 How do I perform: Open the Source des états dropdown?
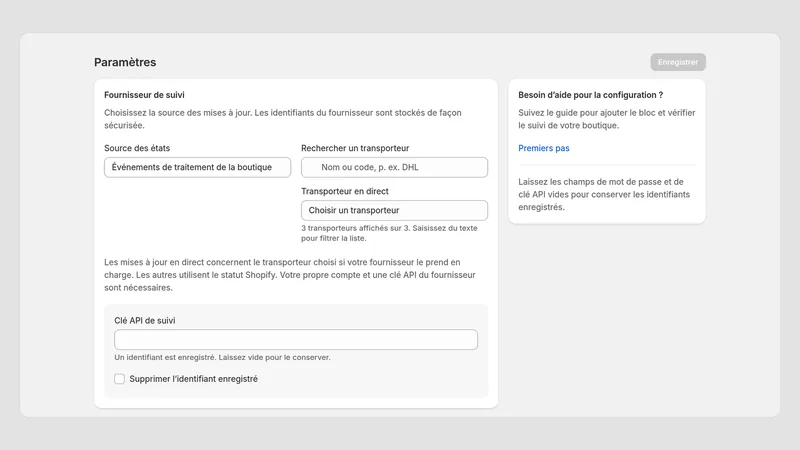click(x=197, y=167)
